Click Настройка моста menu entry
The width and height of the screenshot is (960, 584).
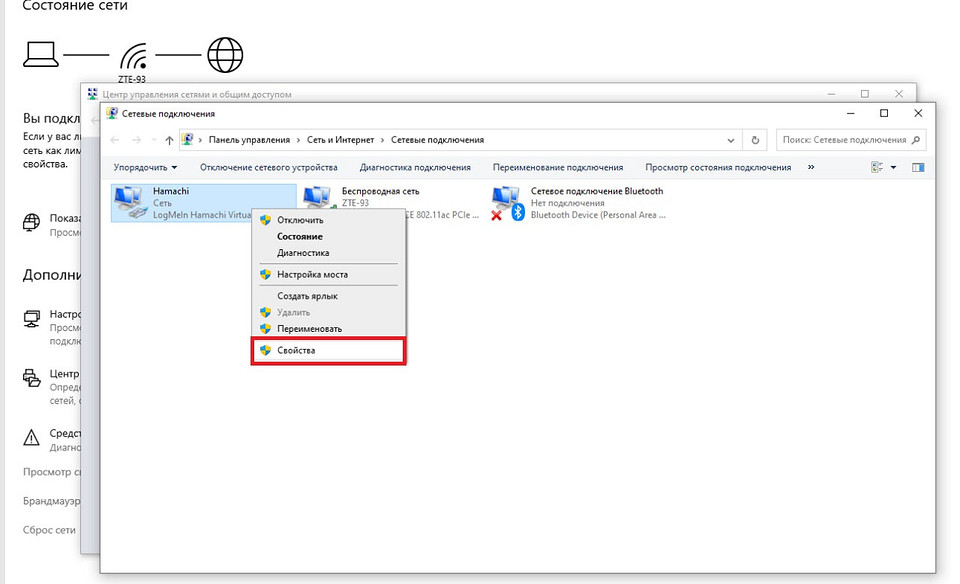(x=312, y=274)
